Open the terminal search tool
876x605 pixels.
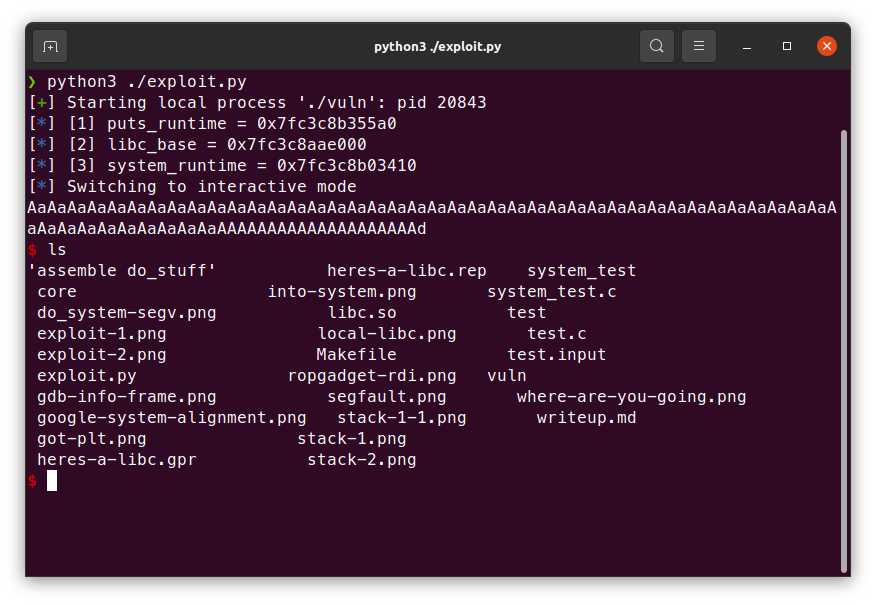(656, 46)
